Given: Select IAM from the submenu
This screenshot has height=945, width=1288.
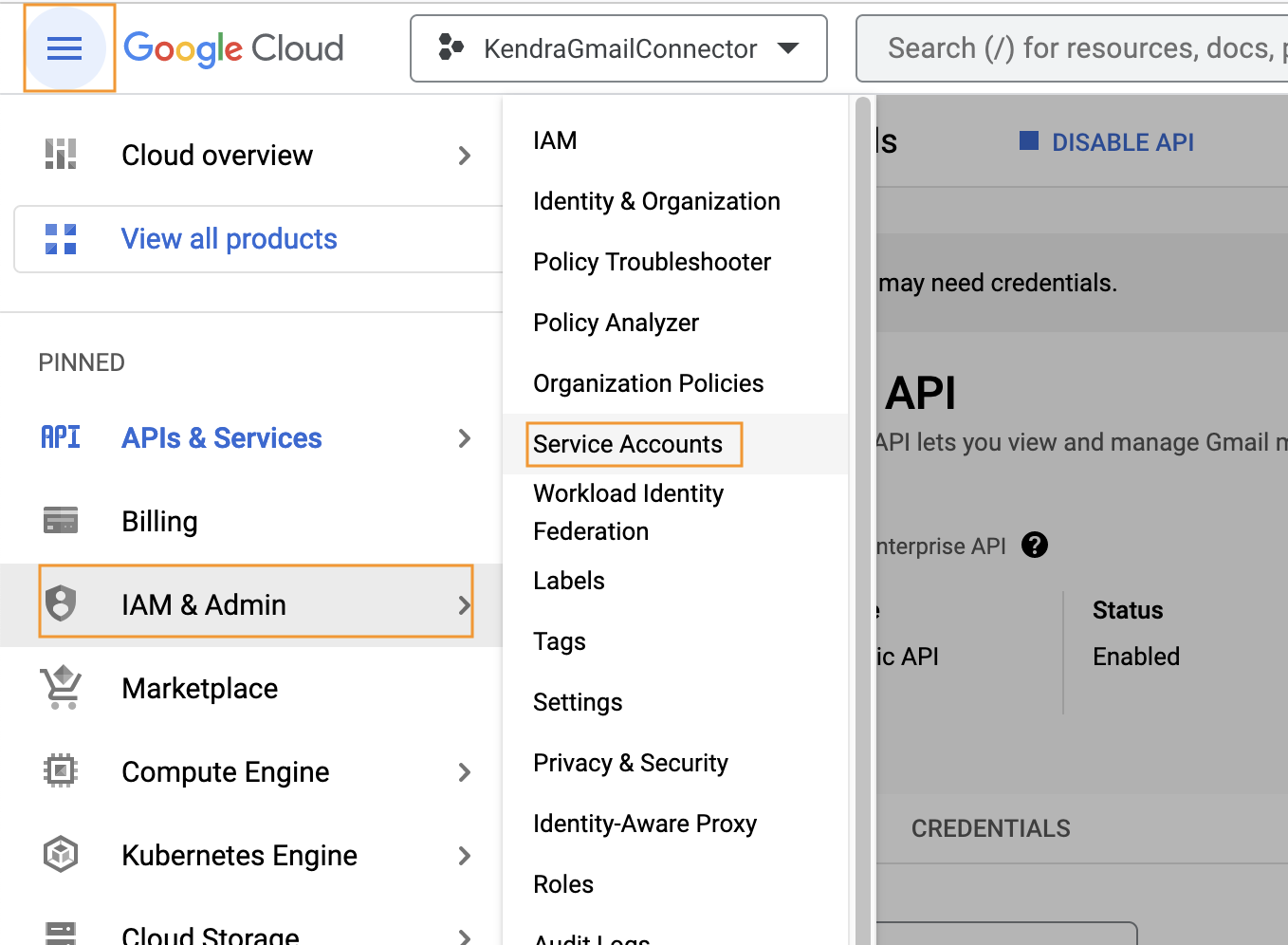Looking at the screenshot, I should point(555,140).
